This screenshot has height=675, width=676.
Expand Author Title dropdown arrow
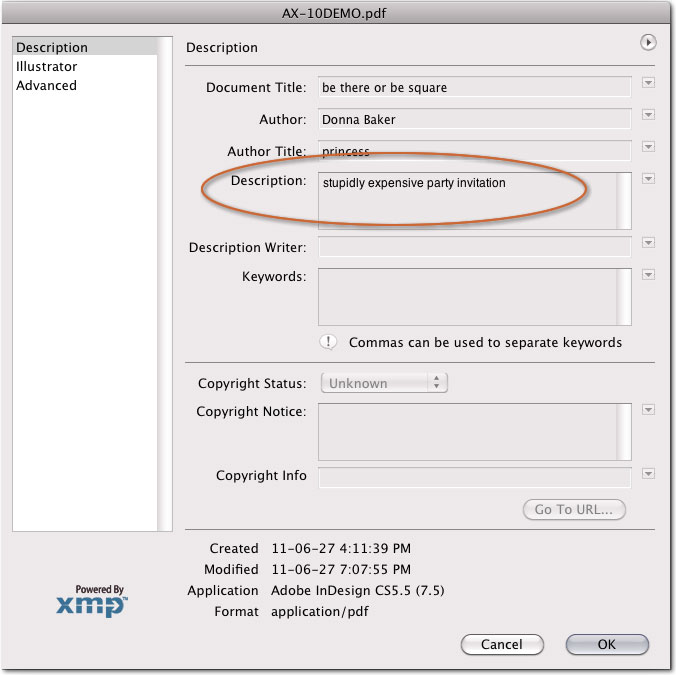[x=648, y=147]
